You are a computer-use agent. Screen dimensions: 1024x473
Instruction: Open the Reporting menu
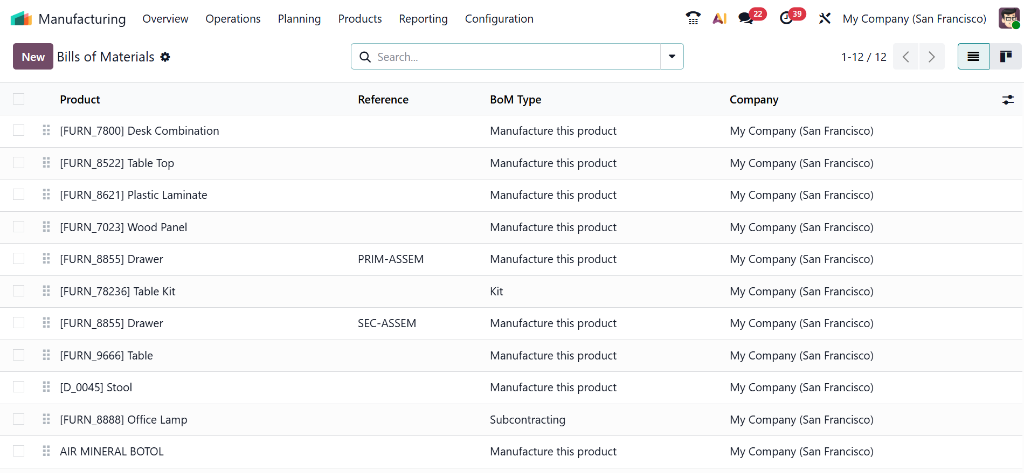[423, 19]
